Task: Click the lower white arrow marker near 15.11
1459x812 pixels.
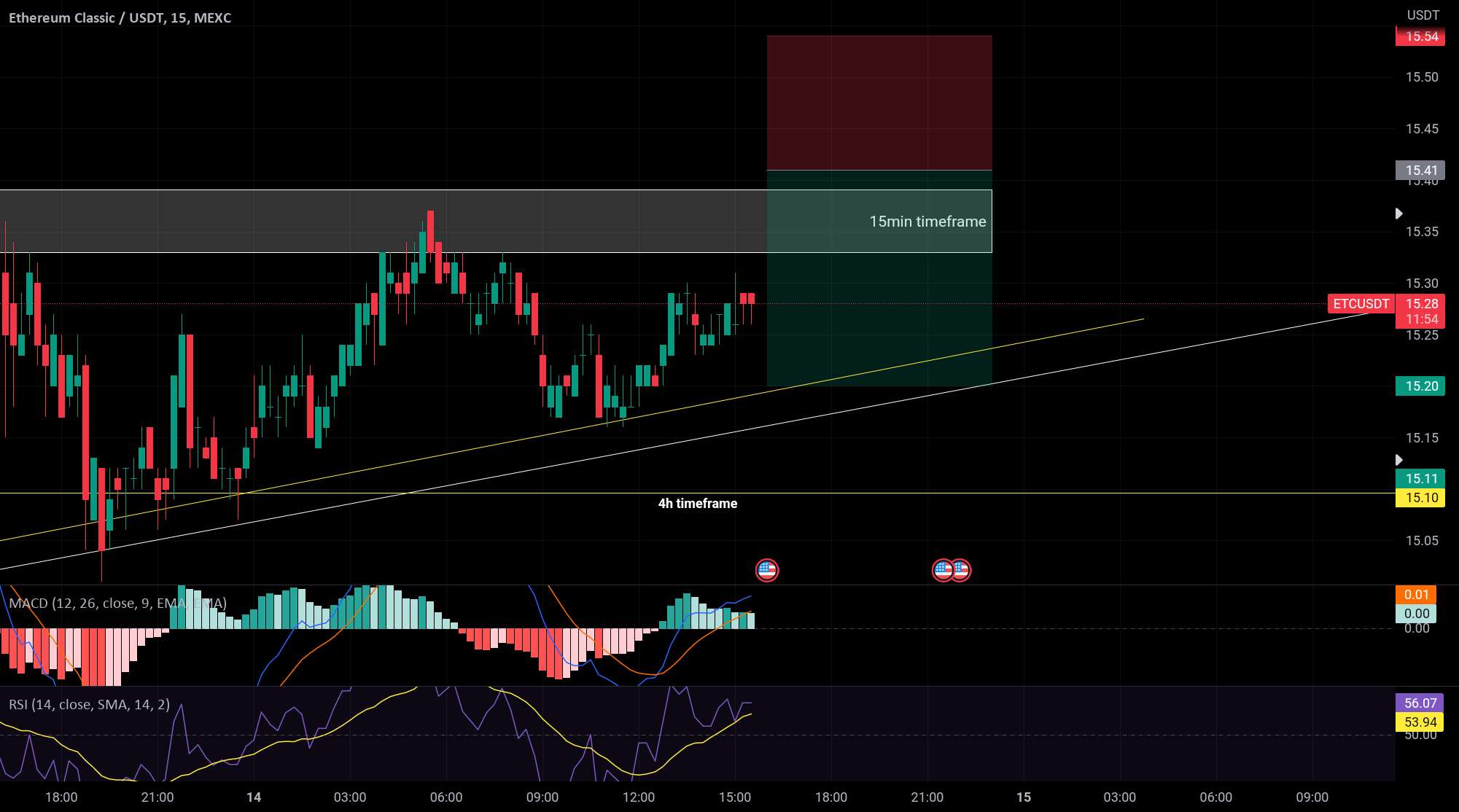Action: (x=1398, y=460)
